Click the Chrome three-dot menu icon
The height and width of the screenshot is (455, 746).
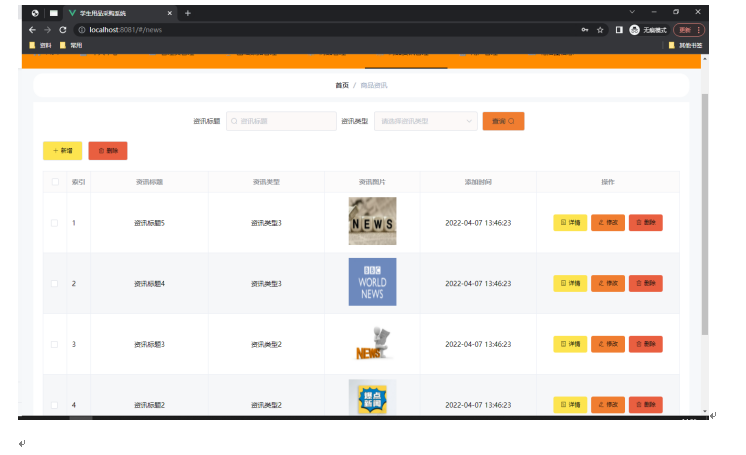coord(698,30)
